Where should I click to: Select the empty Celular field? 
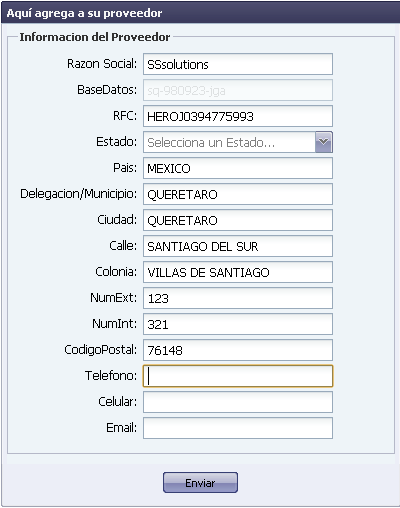238,402
